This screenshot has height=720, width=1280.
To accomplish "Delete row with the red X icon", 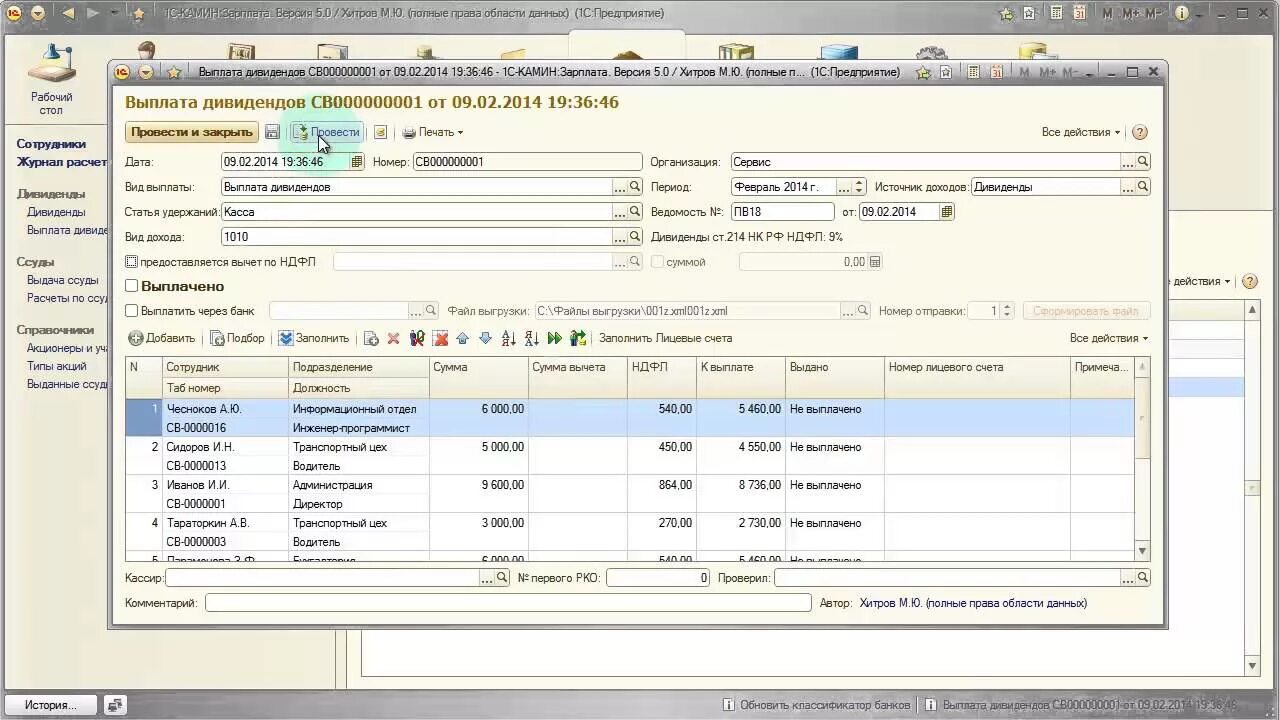I will pos(393,339).
